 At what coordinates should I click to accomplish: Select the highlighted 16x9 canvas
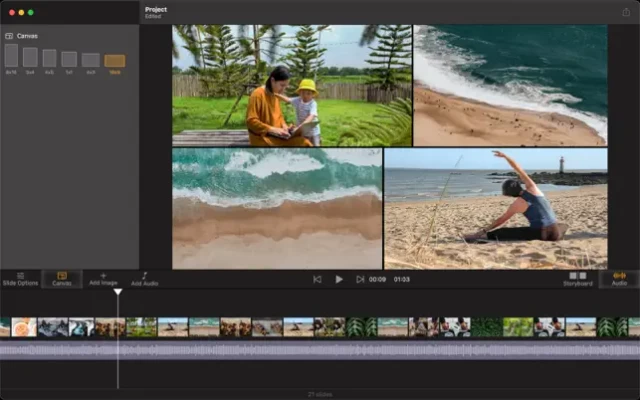(115, 61)
